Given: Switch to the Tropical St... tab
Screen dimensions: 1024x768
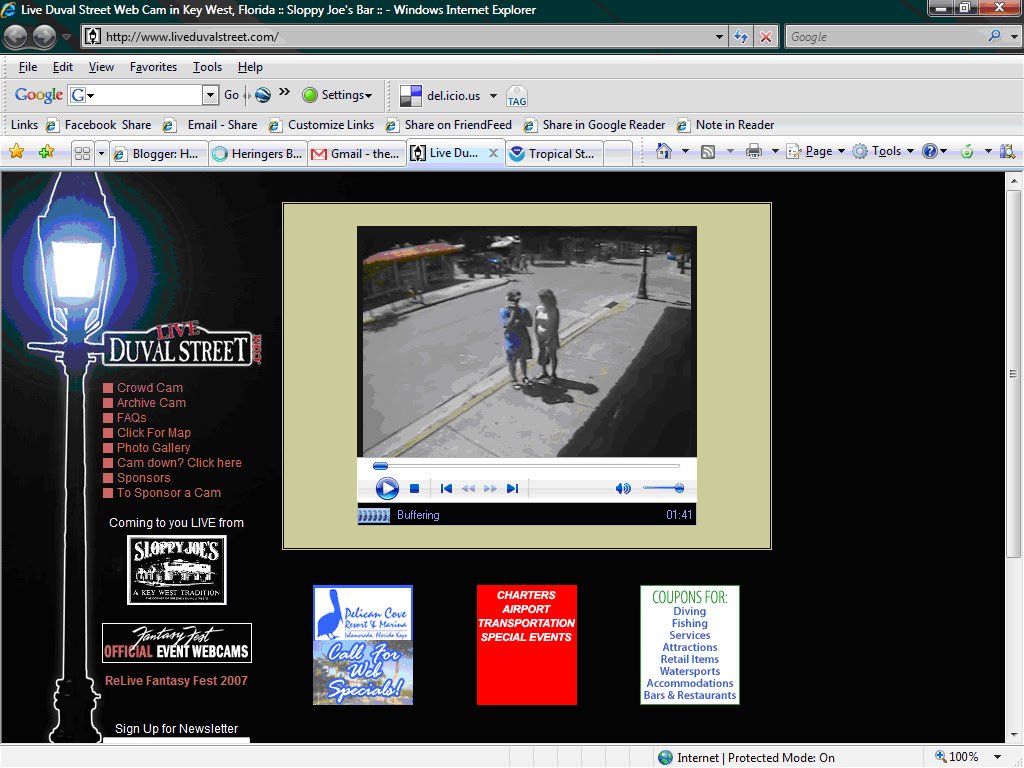Looking at the screenshot, I should 554,154.
